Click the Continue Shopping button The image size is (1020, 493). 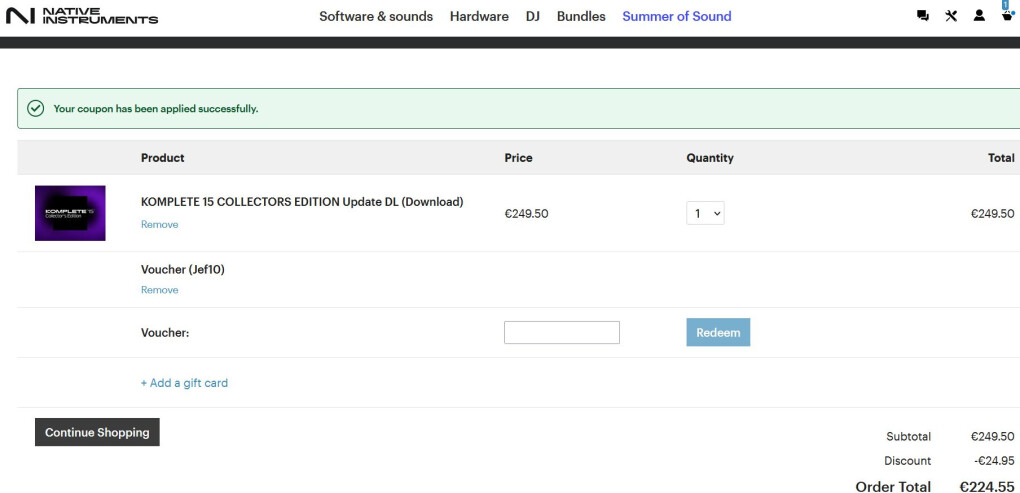(97, 433)
